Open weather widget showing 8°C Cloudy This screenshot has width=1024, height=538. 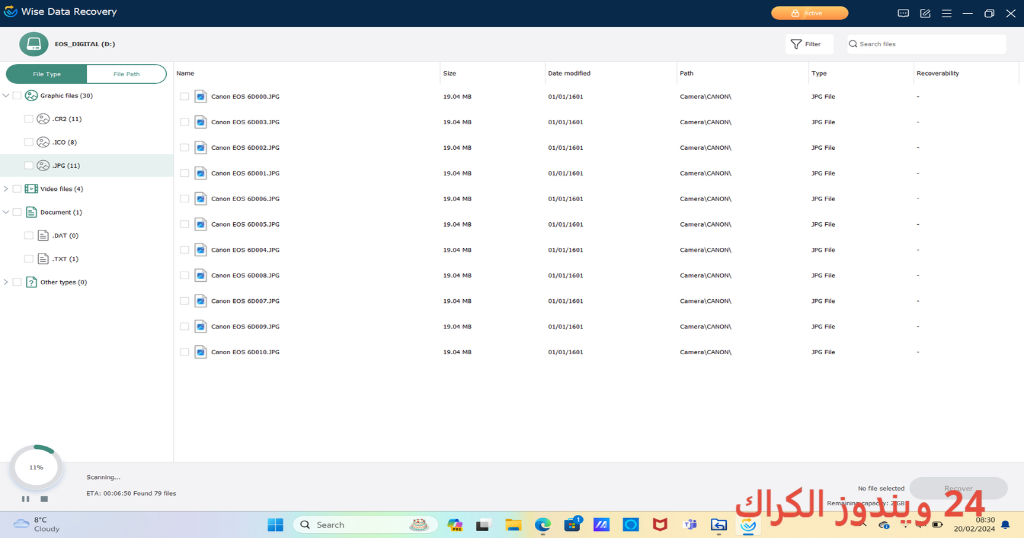37,525
